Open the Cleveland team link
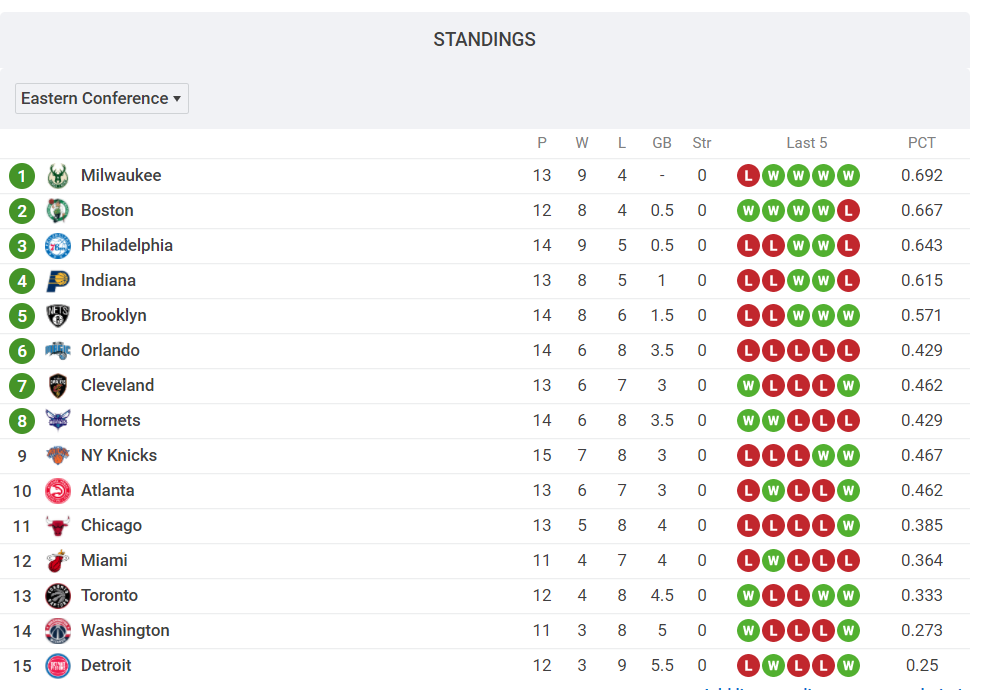Image resolution: width=984 pixels, height=690 pixels. (117, 385)
